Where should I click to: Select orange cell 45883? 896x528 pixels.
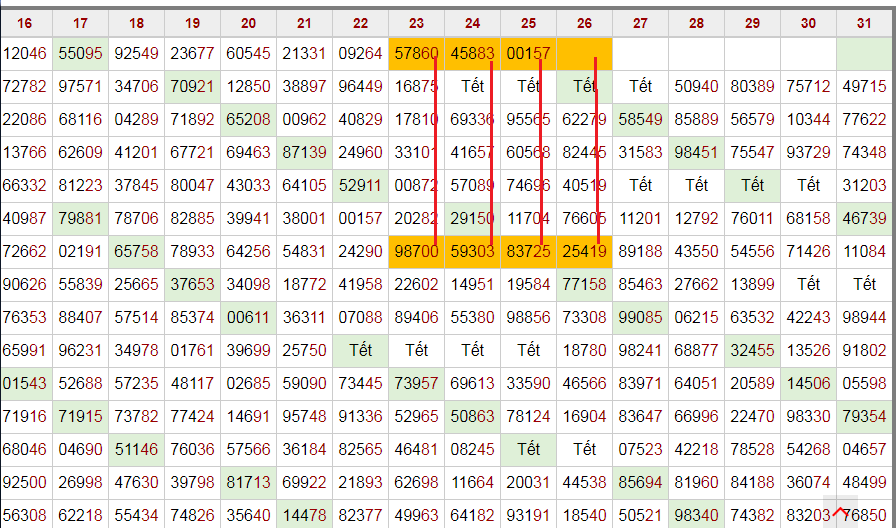coord(473,54)
